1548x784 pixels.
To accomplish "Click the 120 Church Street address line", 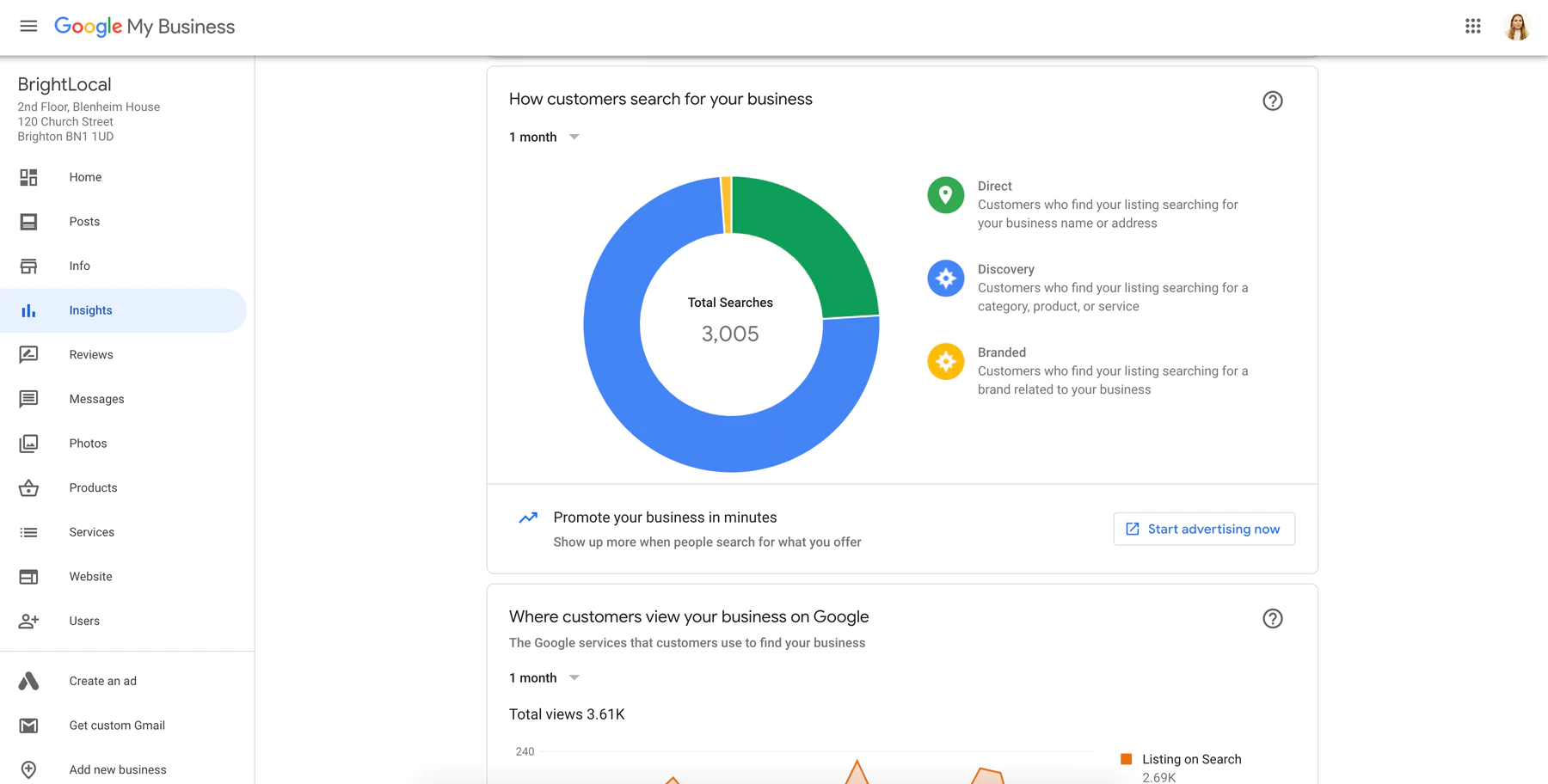I will 65,122.
